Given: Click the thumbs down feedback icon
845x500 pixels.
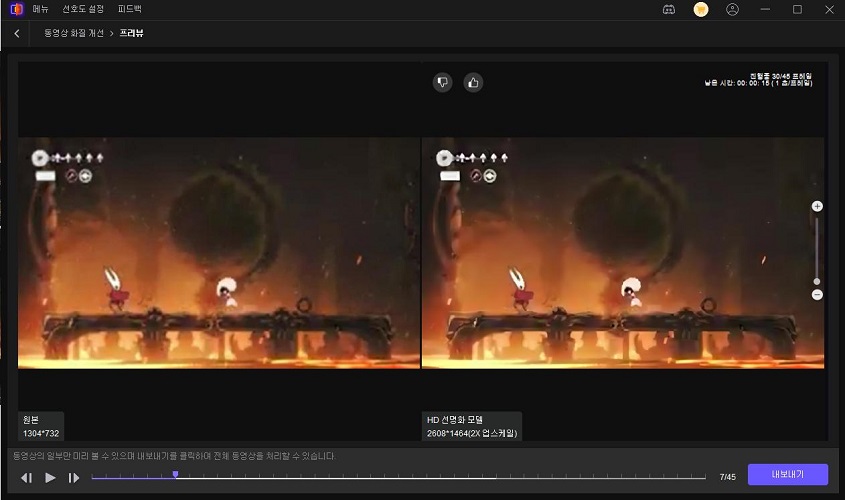Looking at the screenshot, I should [443, 82].
